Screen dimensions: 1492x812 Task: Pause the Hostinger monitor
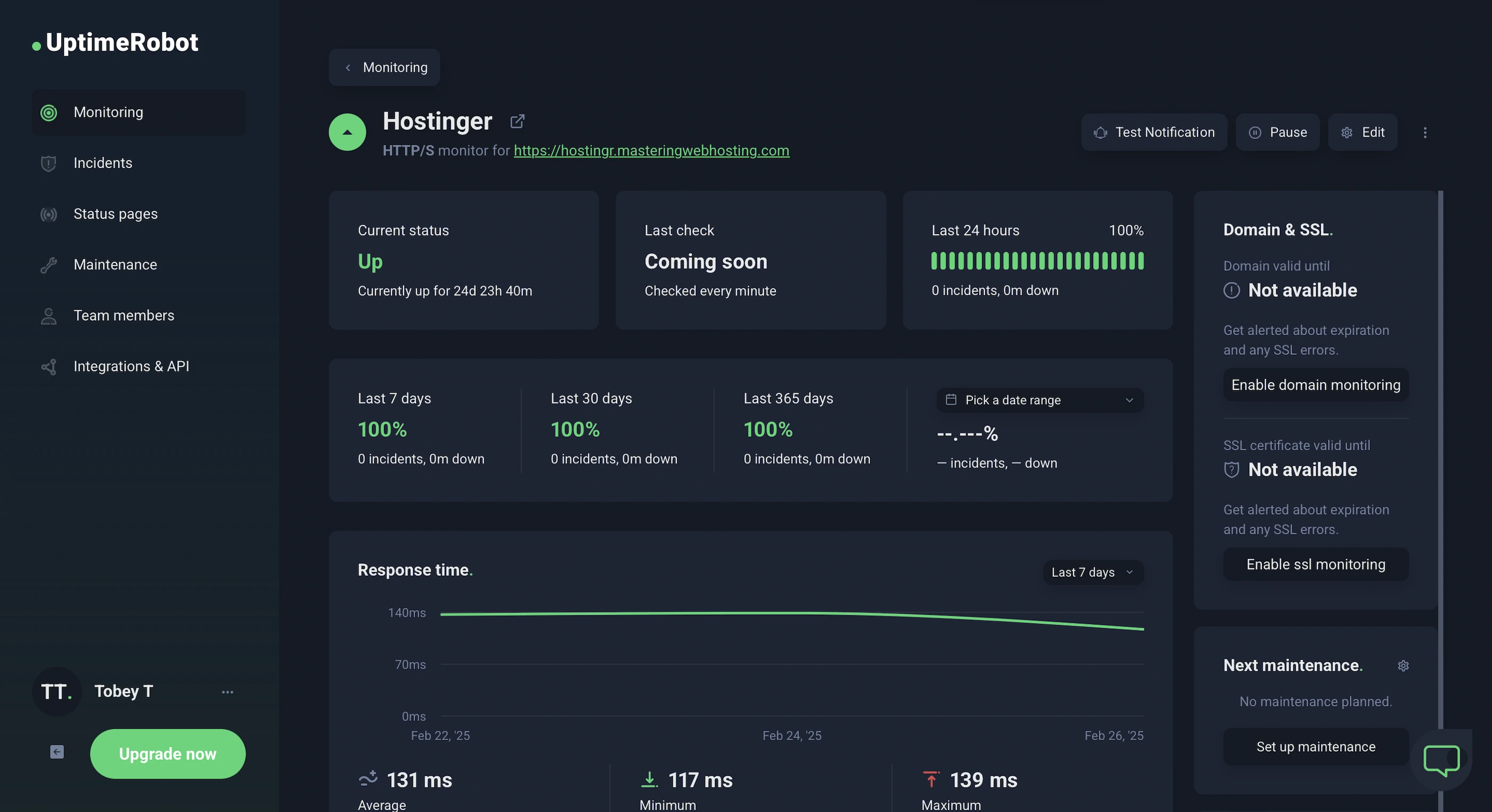1277,133
